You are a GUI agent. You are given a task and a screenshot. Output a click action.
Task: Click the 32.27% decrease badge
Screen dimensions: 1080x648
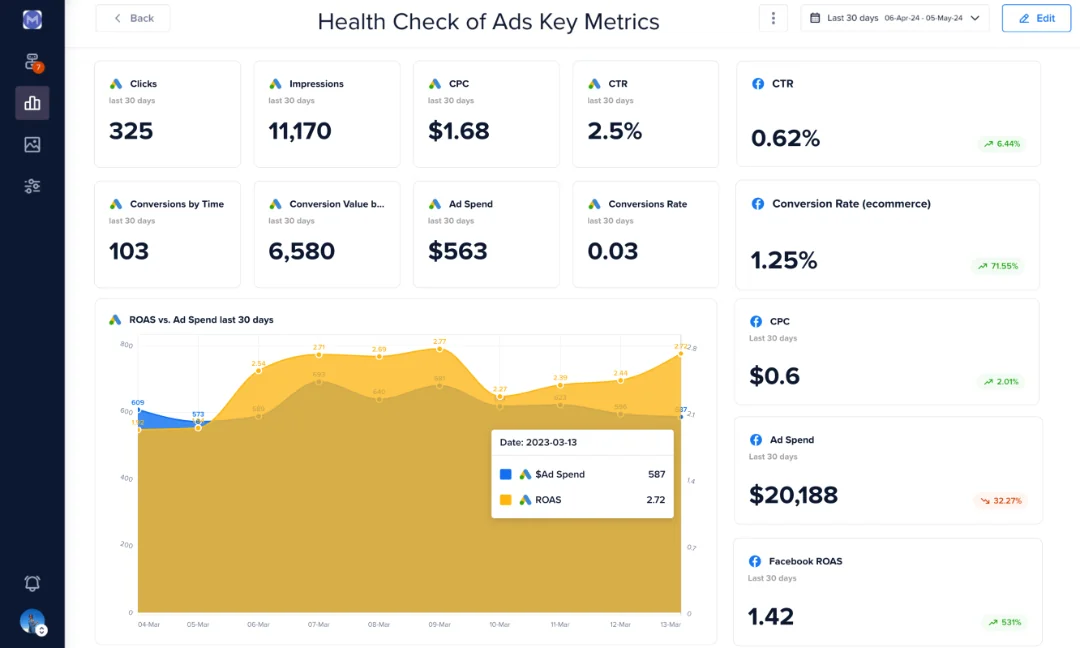click(1001, 501)
